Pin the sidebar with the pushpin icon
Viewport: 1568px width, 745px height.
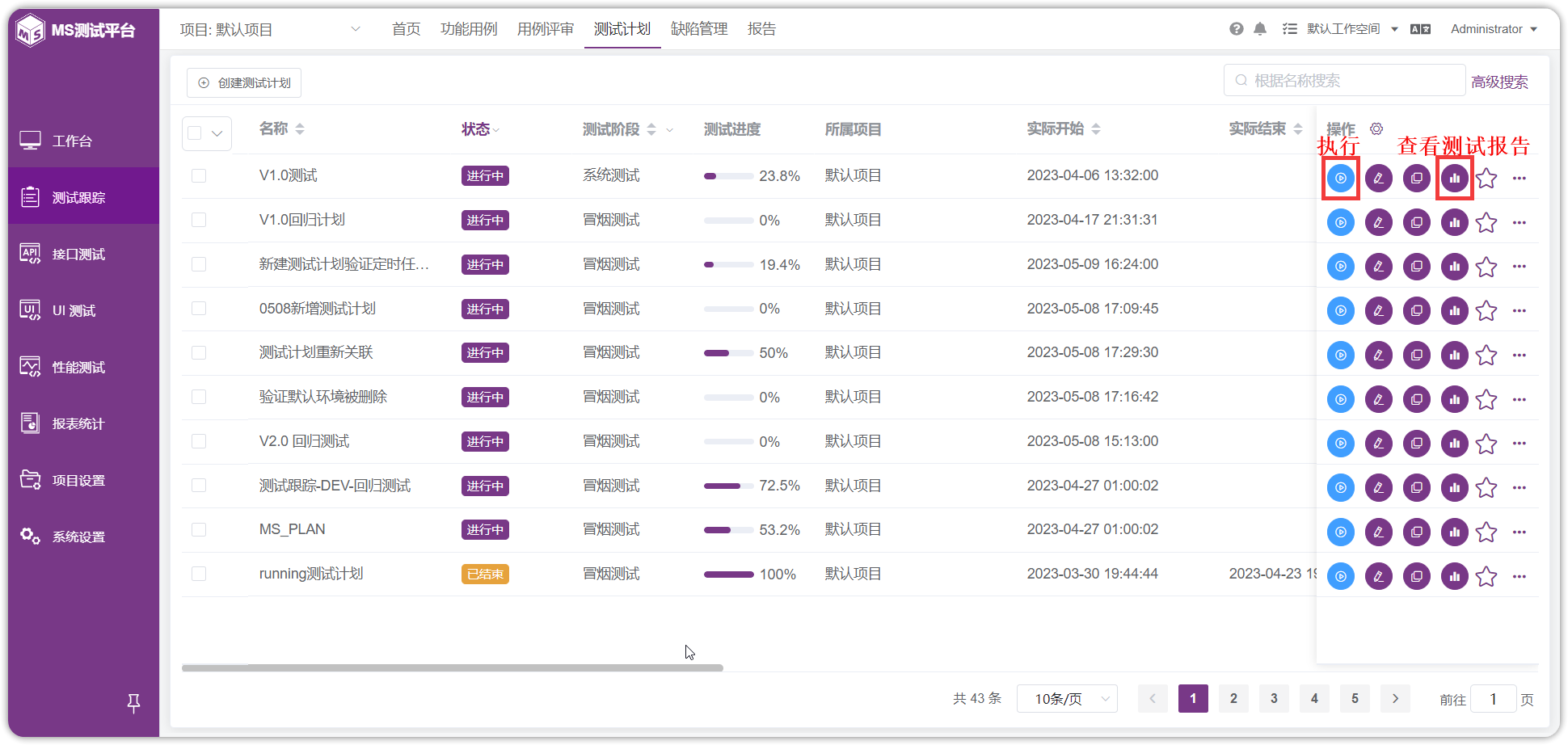[x=134, y=703]
